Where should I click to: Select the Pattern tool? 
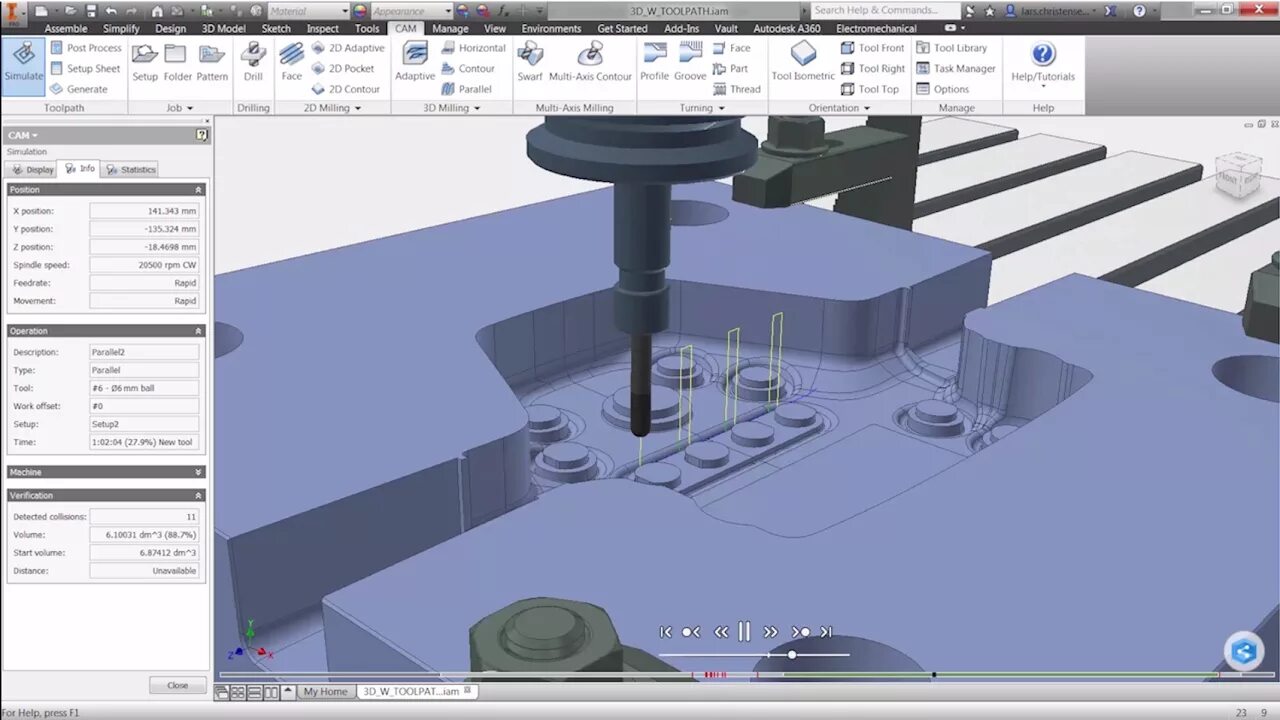[x=212, y=63]
